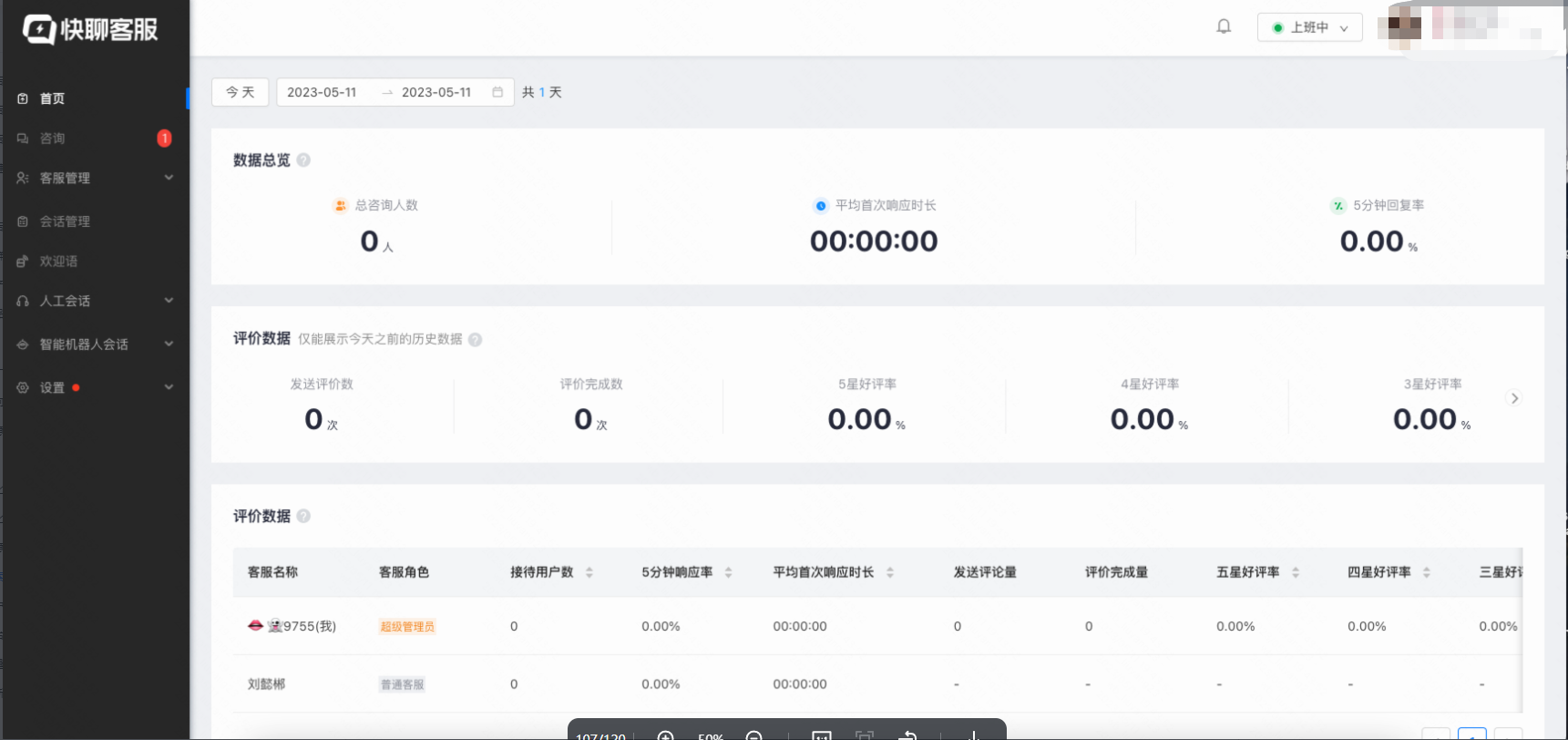Click the download icon in viewer toolbar

coord(973,735)
